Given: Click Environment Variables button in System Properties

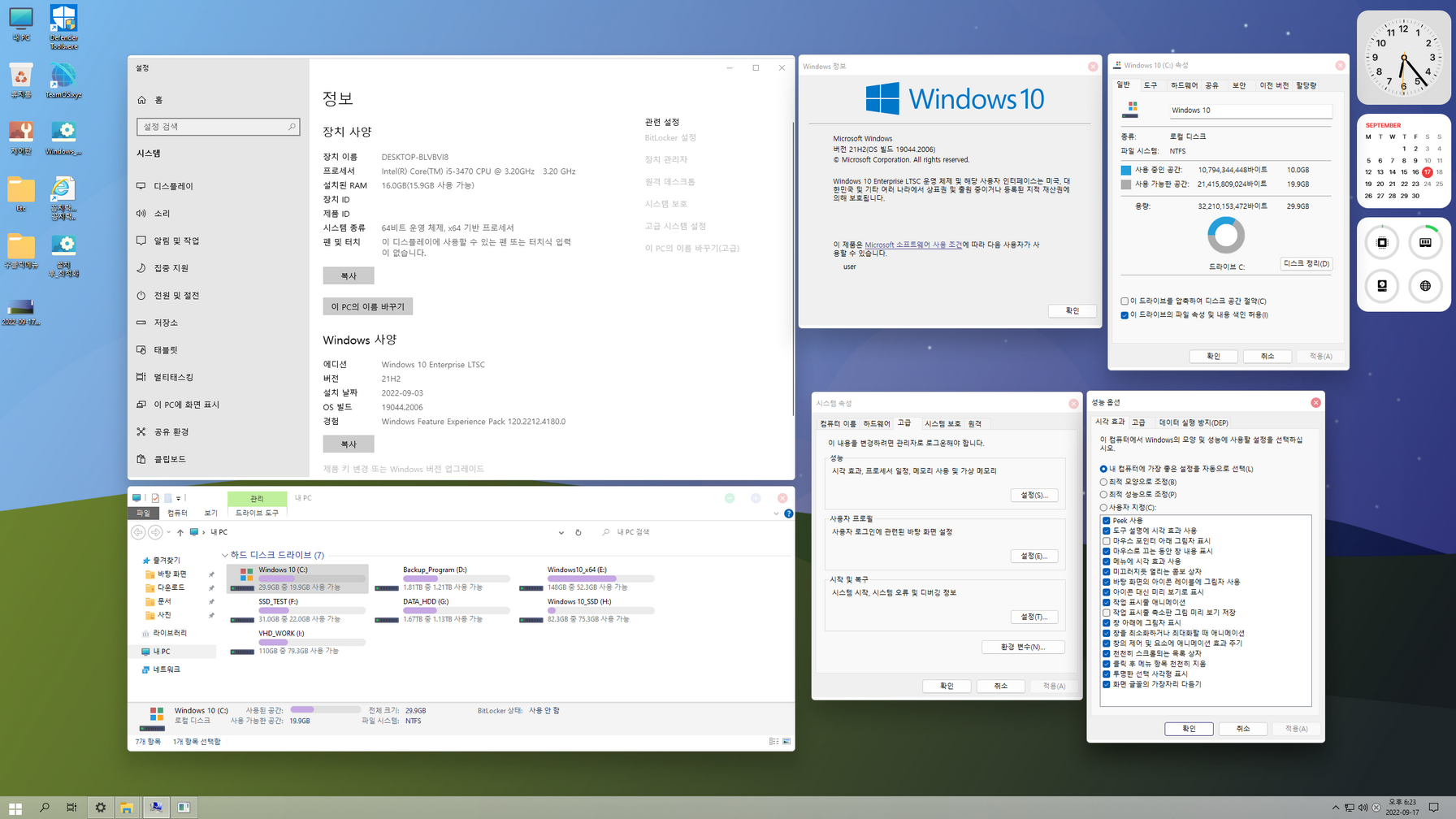Looking at the screenshot, I should 1023,647.
